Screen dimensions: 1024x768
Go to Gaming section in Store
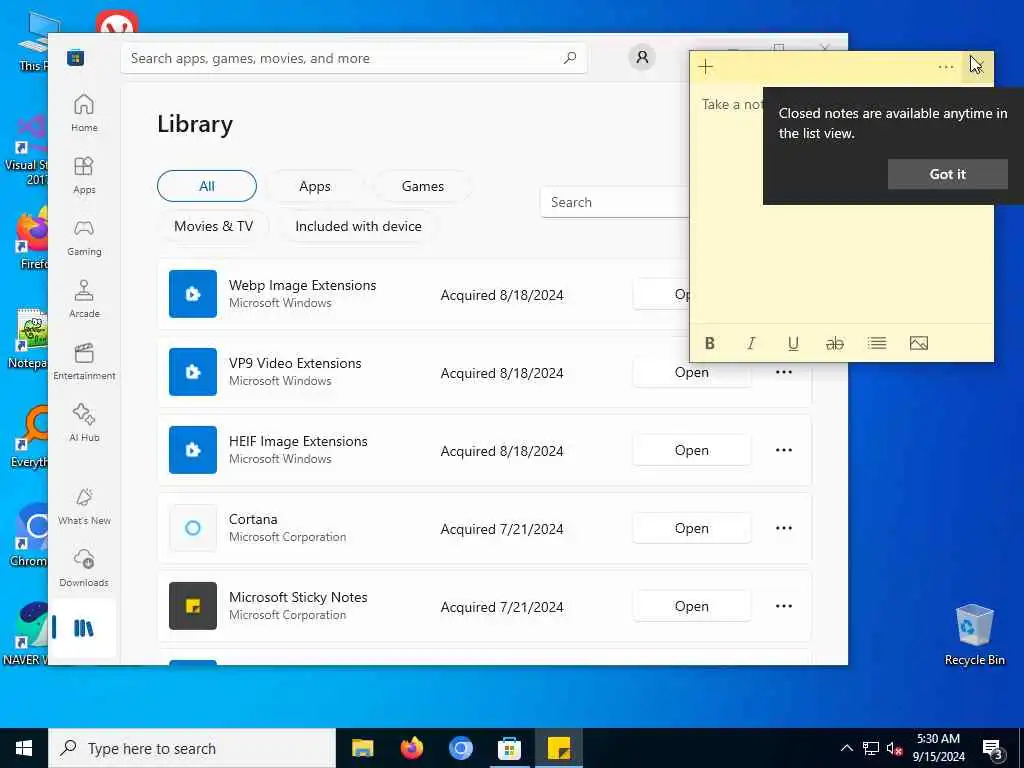pyautogui.click(x=84, y=237)
